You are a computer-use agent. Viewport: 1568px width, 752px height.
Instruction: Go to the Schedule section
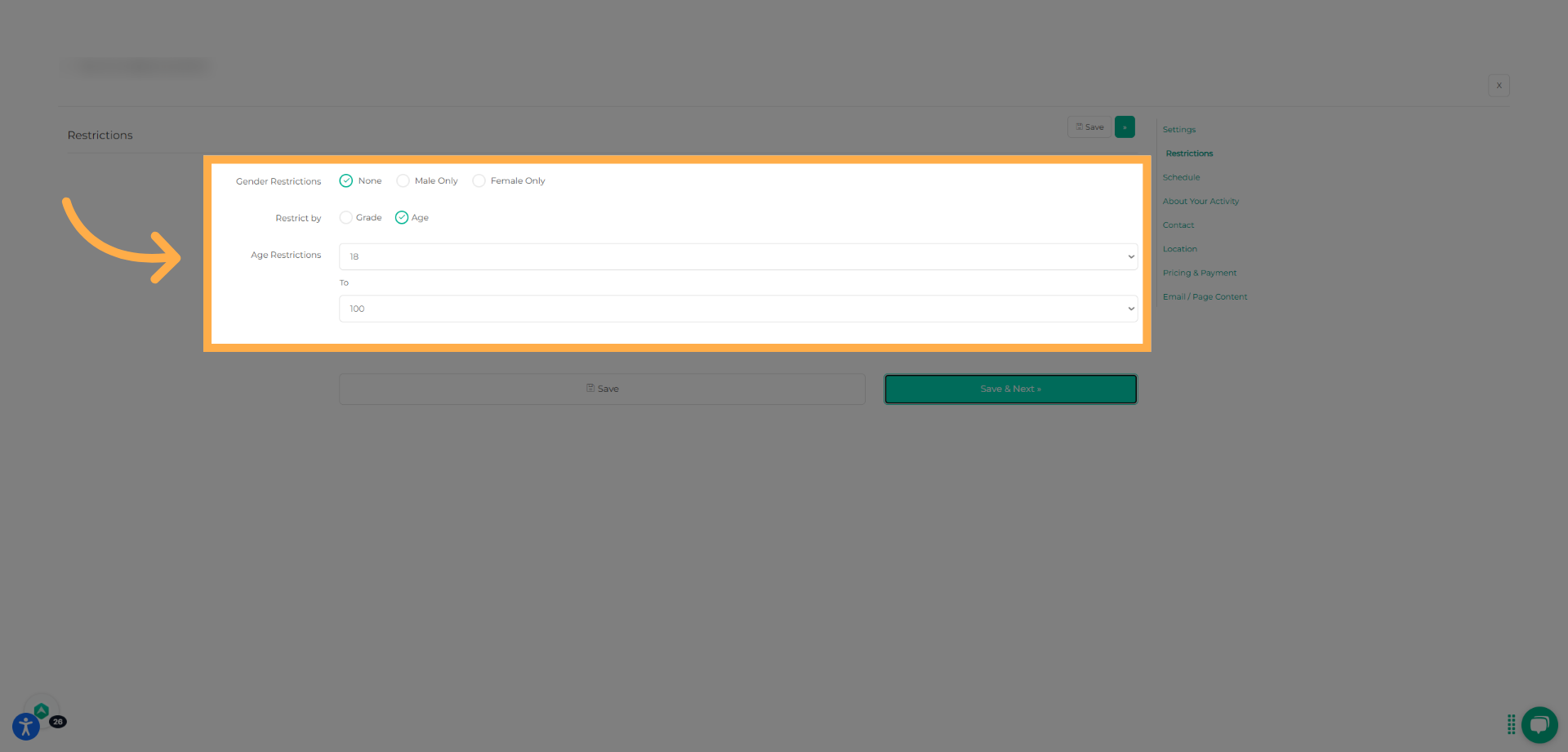tap(1181, 177)
